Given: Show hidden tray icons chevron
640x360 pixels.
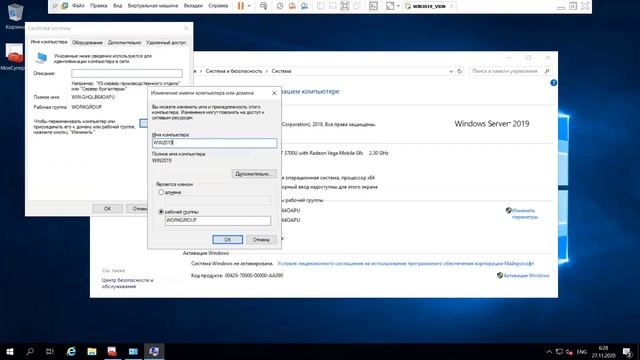Looking at the screenshot, I should [549, 352].
